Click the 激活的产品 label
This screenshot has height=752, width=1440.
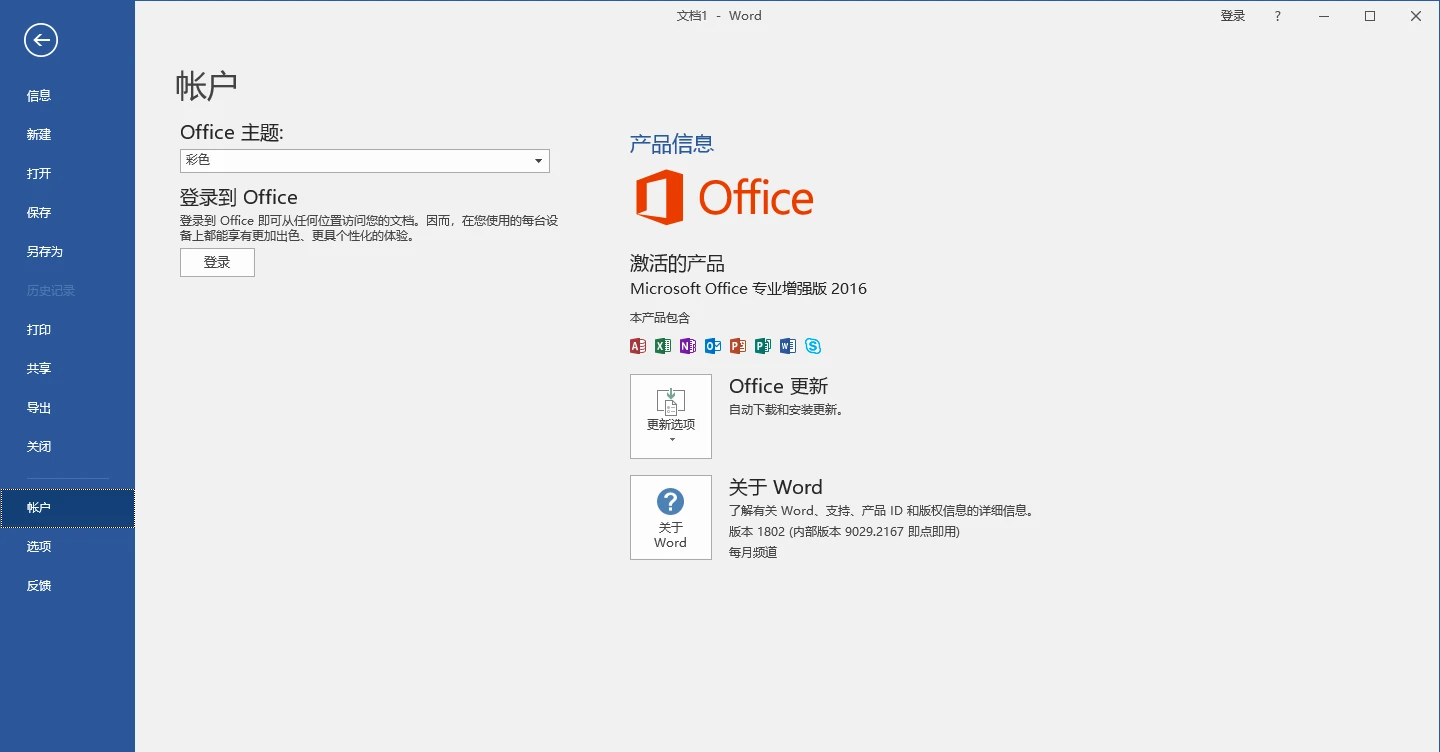[677, 264]
